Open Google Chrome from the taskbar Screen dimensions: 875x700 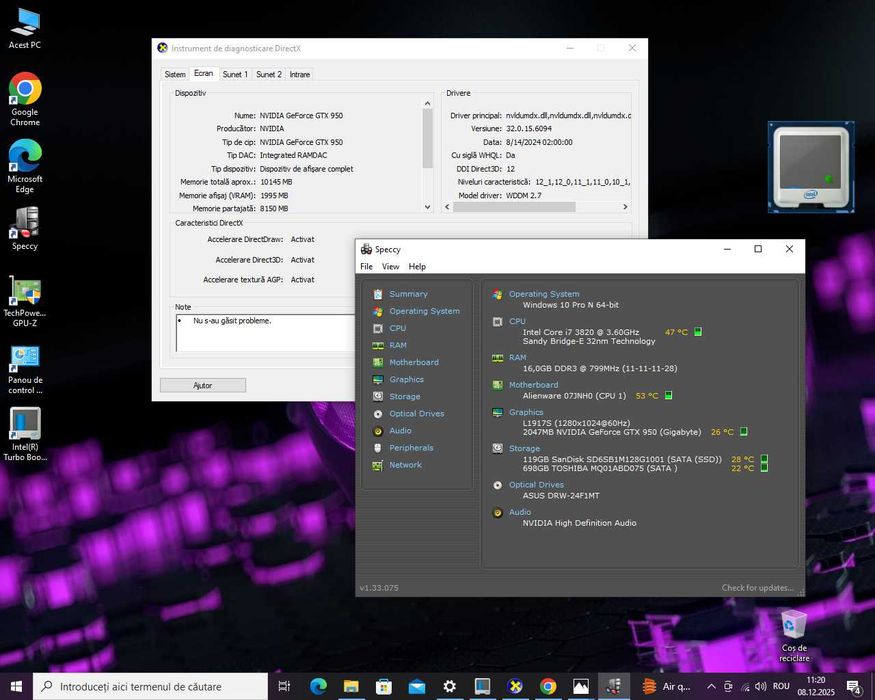[x=548, y=687]
